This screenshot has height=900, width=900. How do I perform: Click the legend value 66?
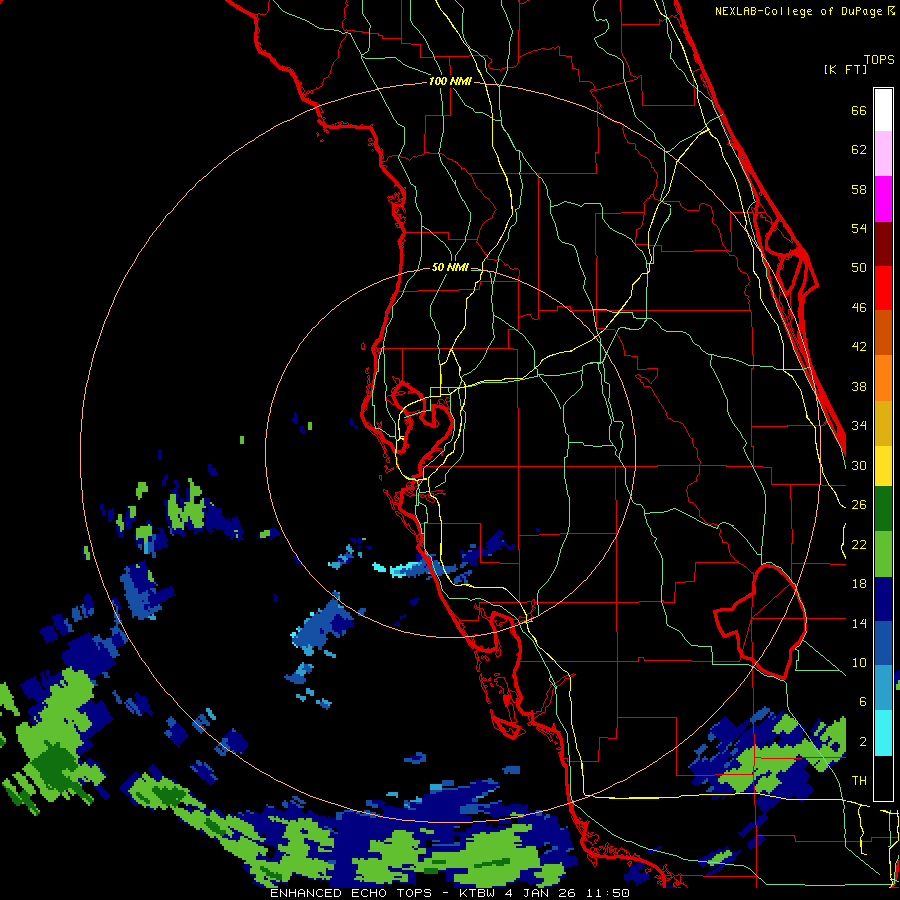859,110
